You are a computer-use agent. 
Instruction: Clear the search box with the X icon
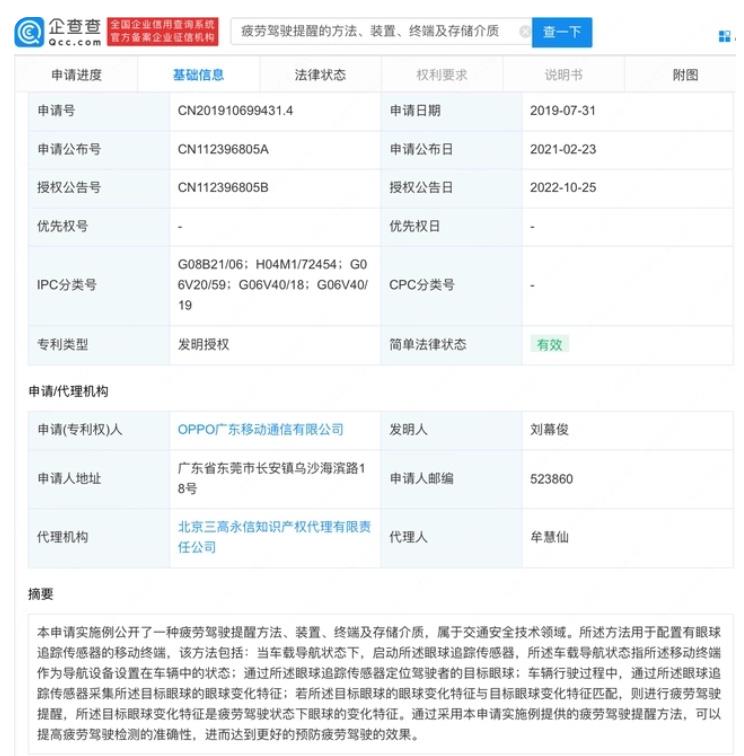pos(525,32)
